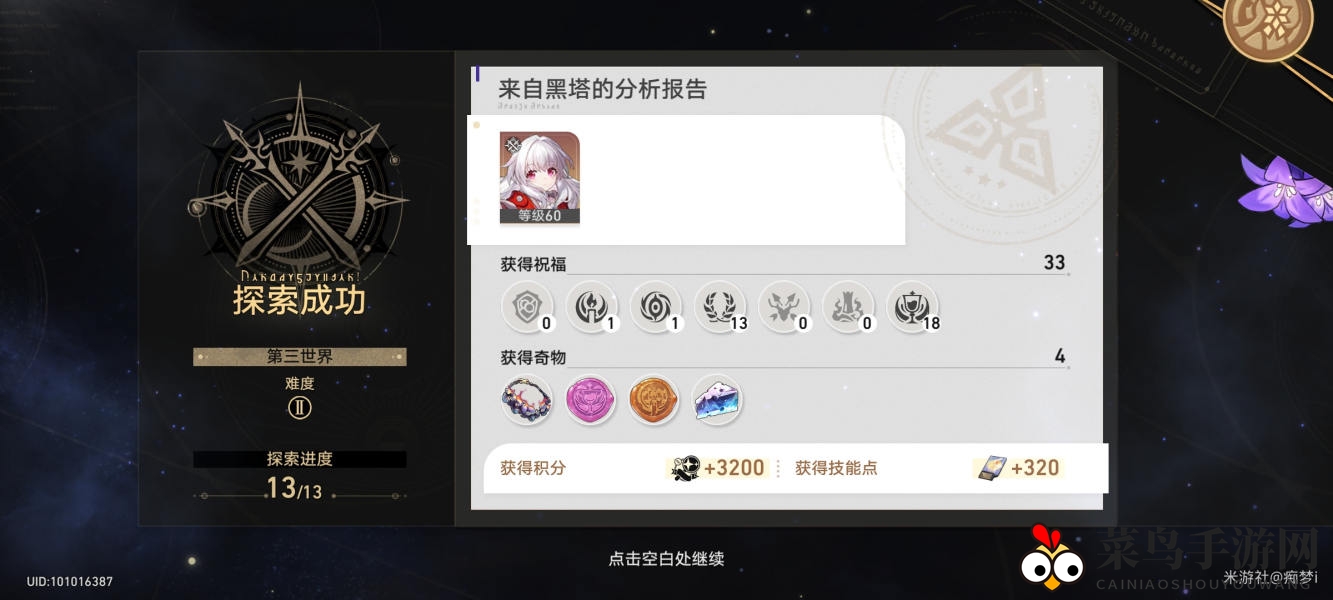Click The Hunt blessing icon showing 0
1333x600 pixels.
click(783, 306)
